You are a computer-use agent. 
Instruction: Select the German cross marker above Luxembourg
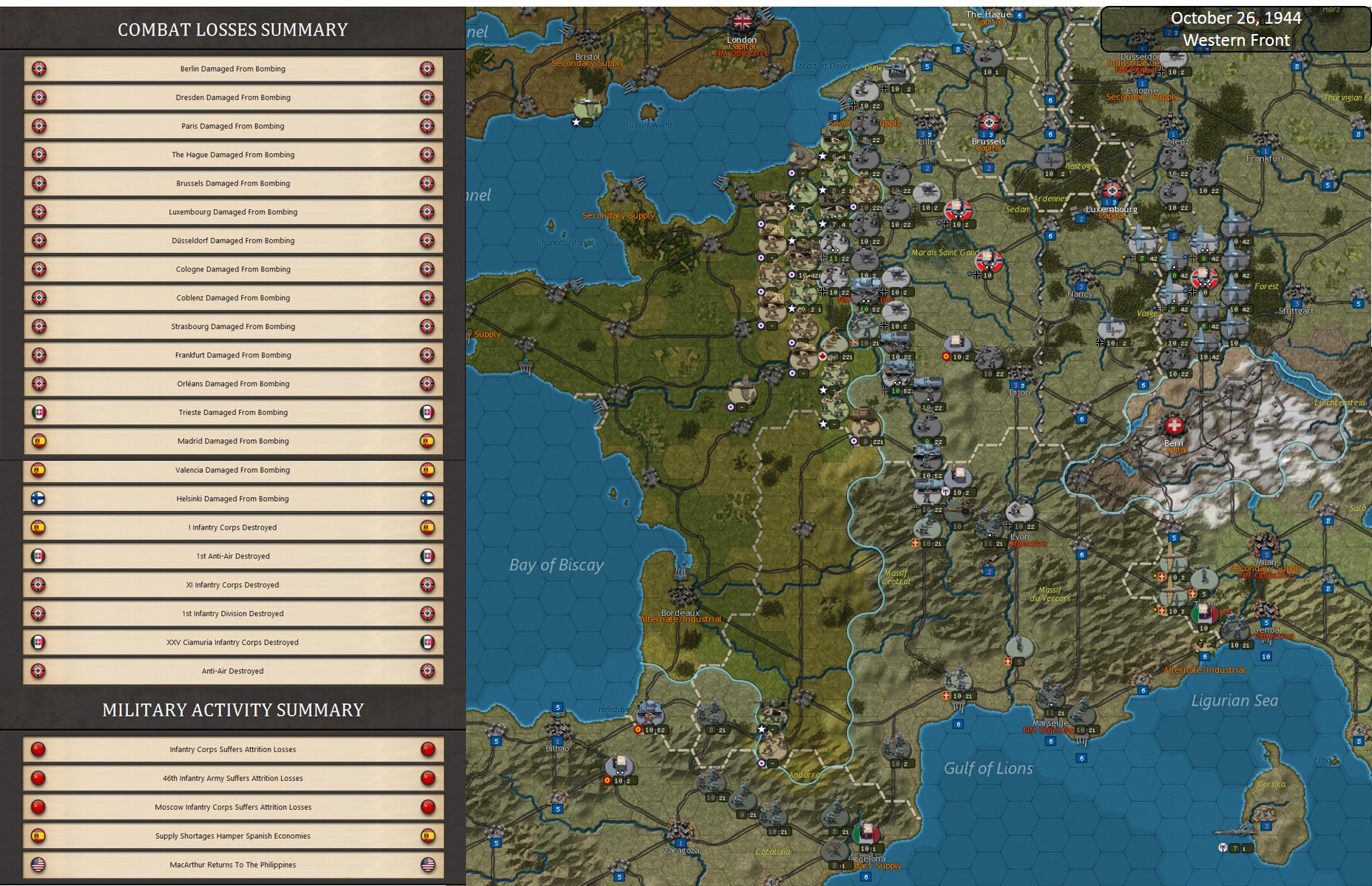[1112, 189]
